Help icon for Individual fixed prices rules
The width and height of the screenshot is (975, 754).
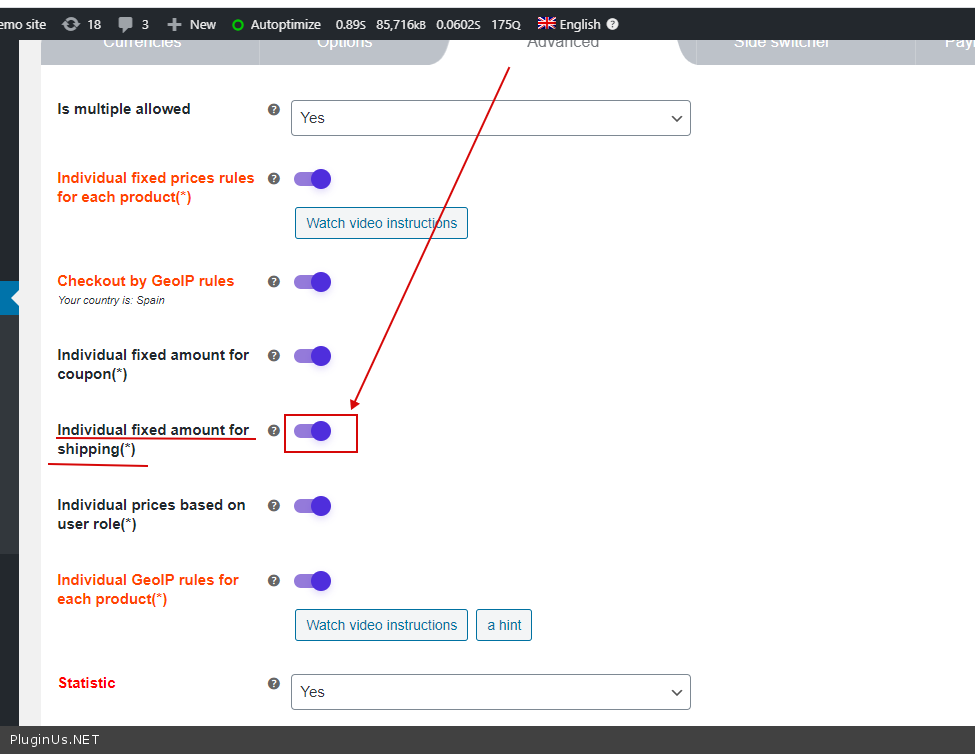tap(274, 178)
